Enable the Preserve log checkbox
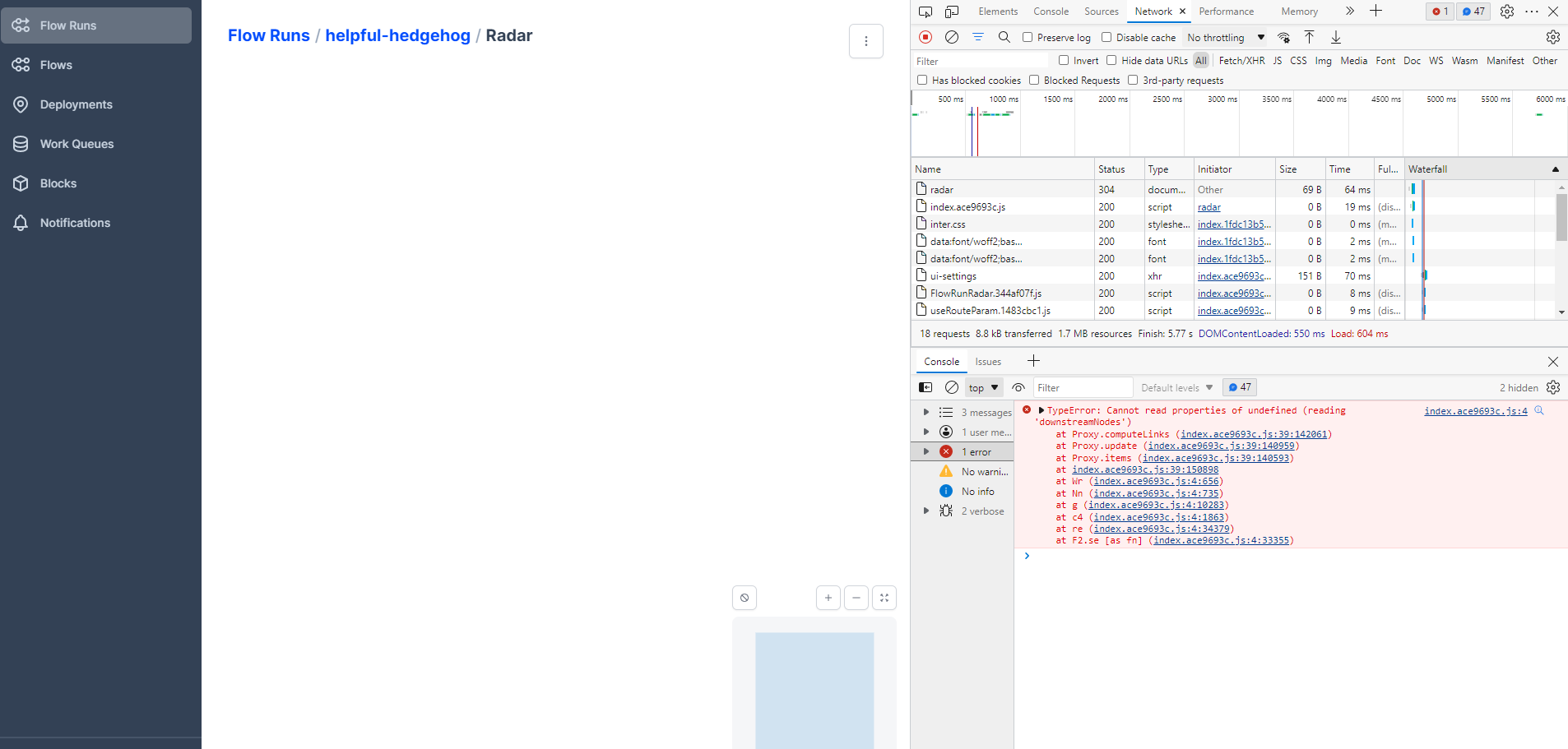Image resolution: width=1568 pixels, height=749 pixels. tap(1027, 37)
